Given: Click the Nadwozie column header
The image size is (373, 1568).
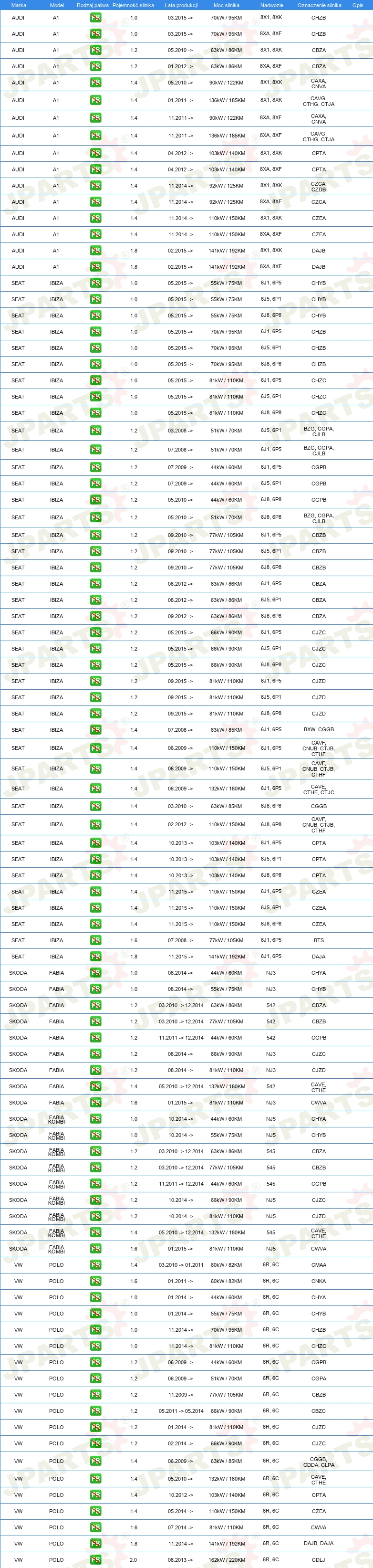Looking at the screenshot, I should point(271,5).
